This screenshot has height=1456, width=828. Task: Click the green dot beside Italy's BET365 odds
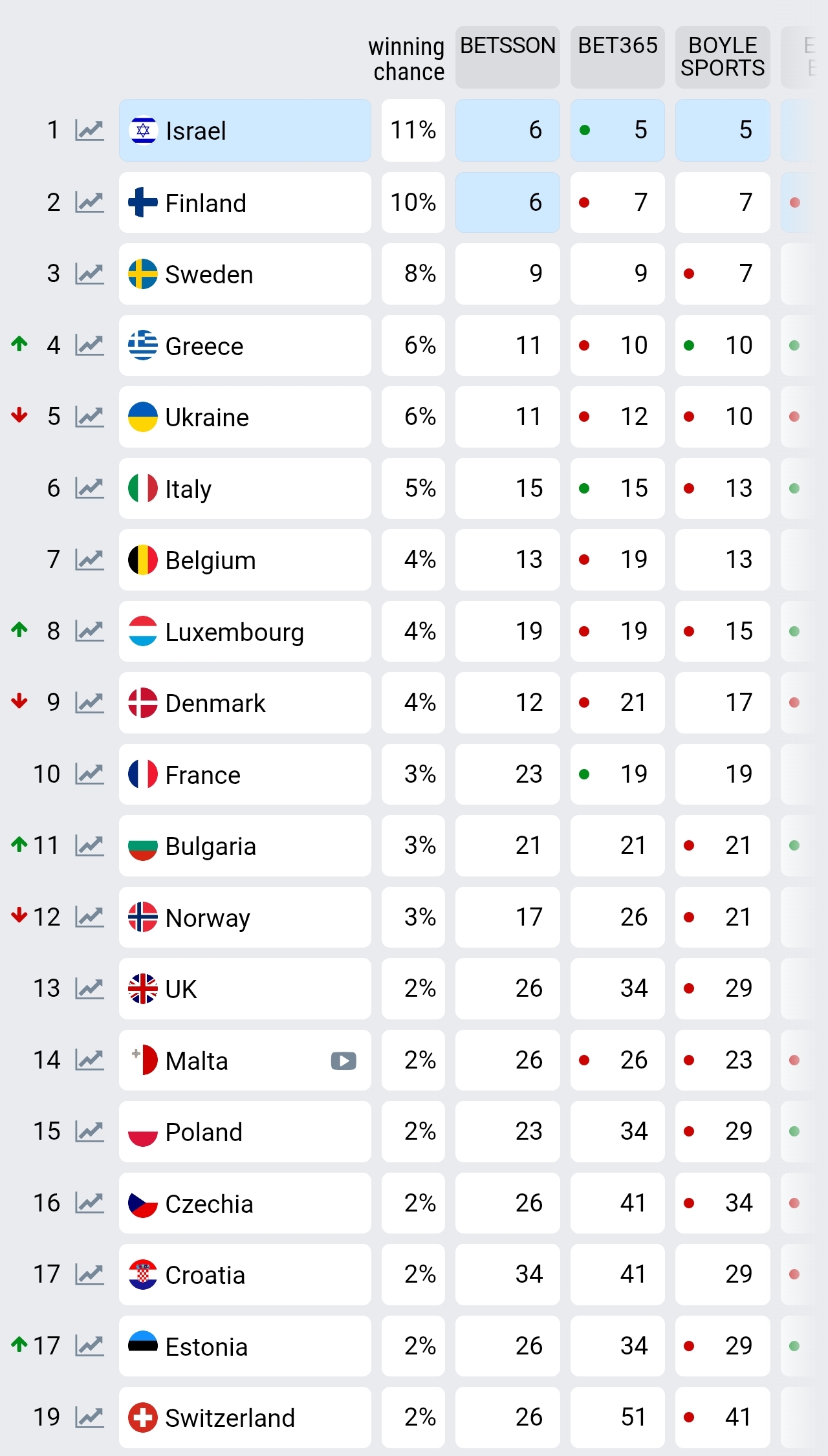pos(584,488)
